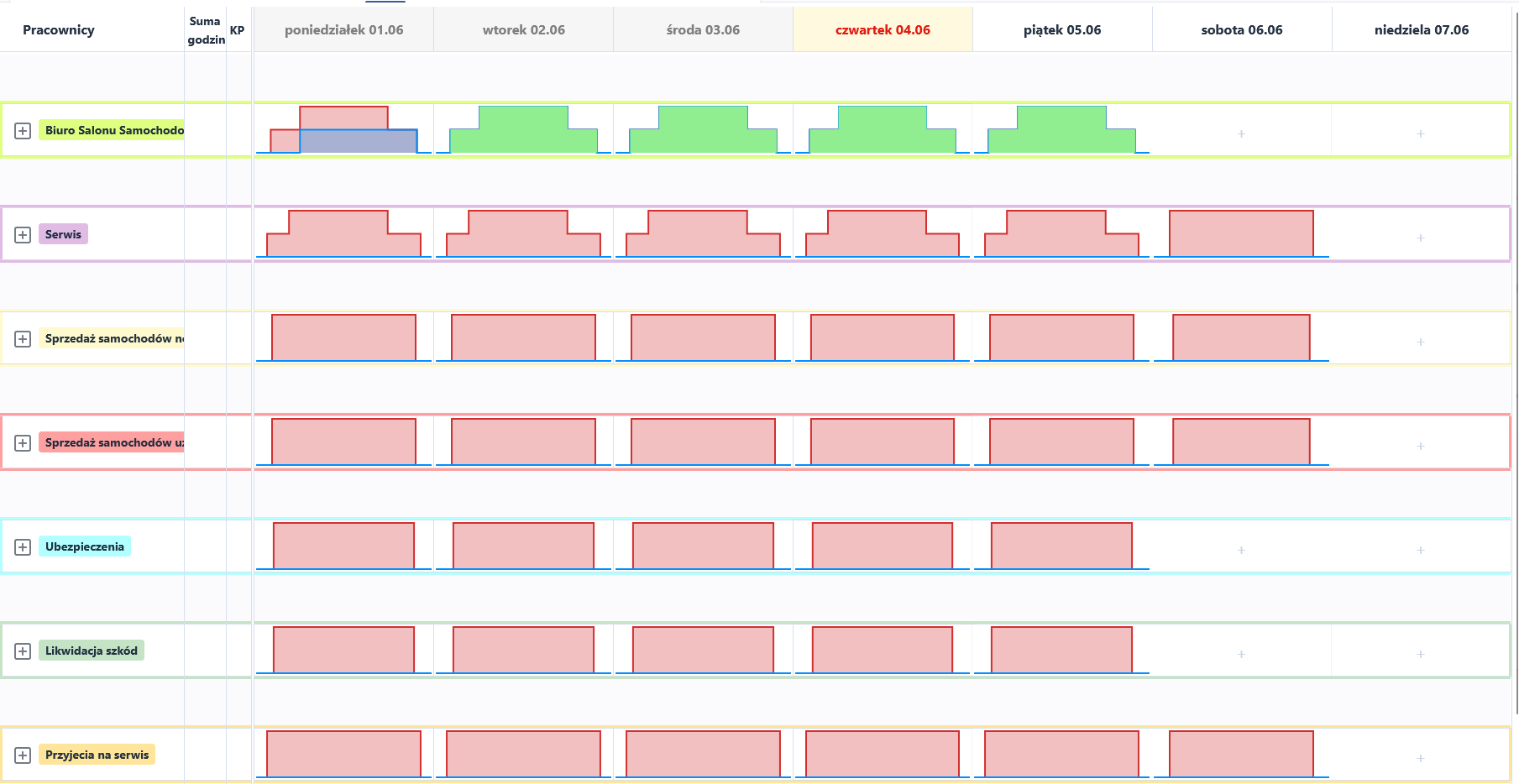Screen dimensions: 1519x784
Task: Add shift for Biuro Salonu on sobota
Action: [x=1241, y=134]
